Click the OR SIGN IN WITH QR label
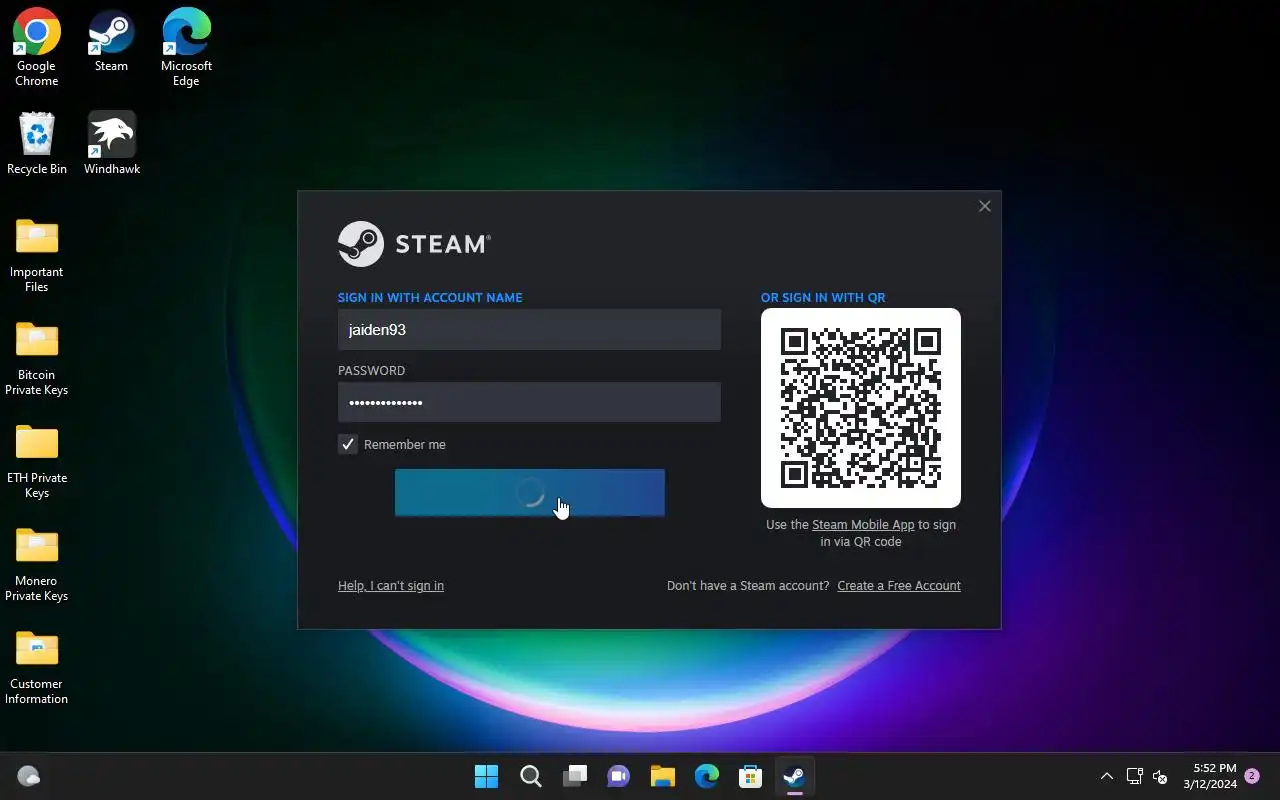 pos(823,297)
